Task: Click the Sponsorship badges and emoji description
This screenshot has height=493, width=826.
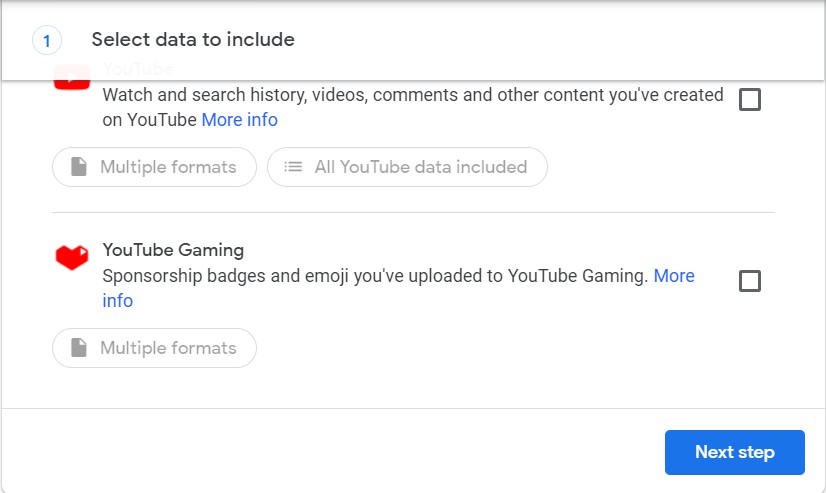Action: (x=375, y=276)
